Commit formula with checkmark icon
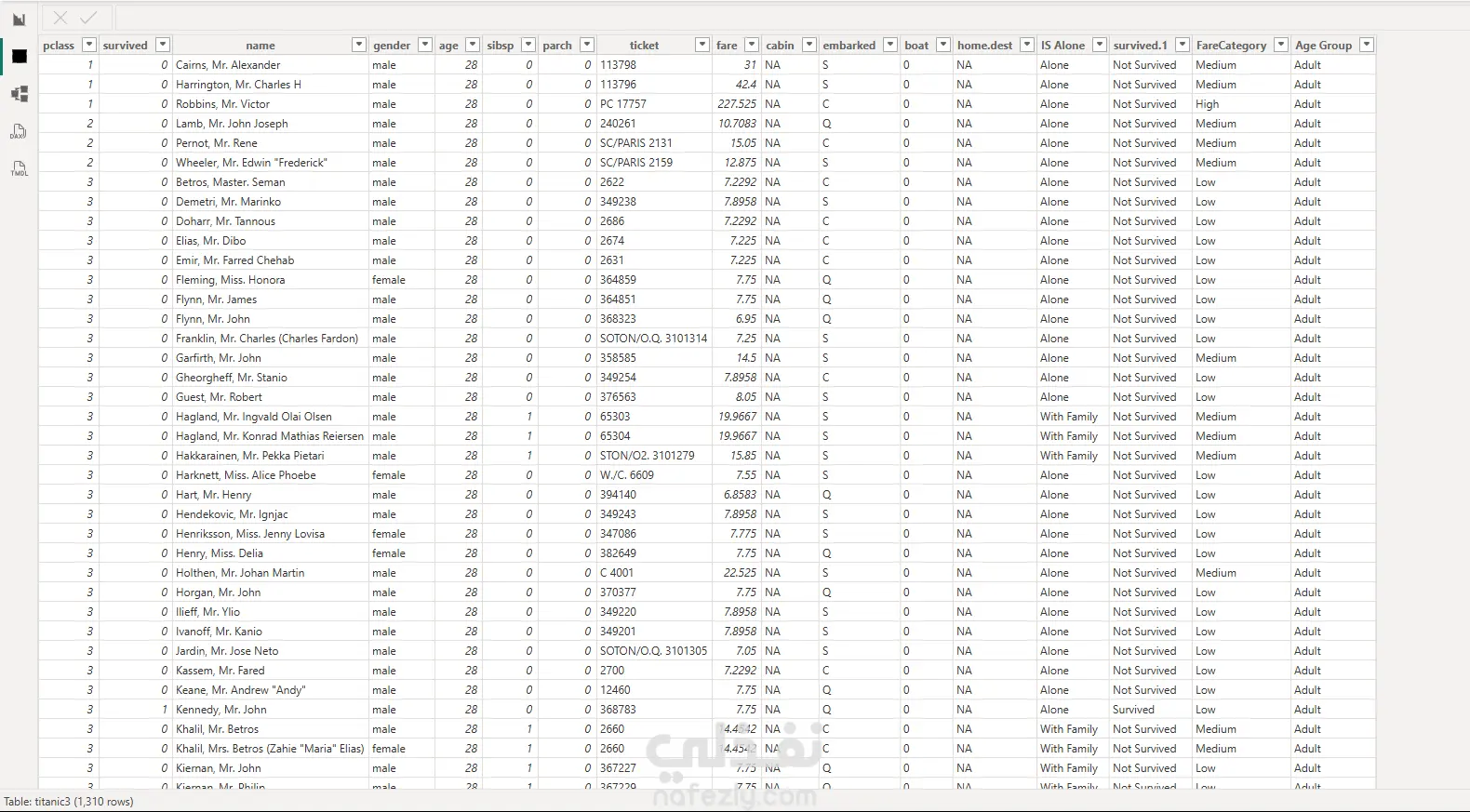 coord(88,18)
